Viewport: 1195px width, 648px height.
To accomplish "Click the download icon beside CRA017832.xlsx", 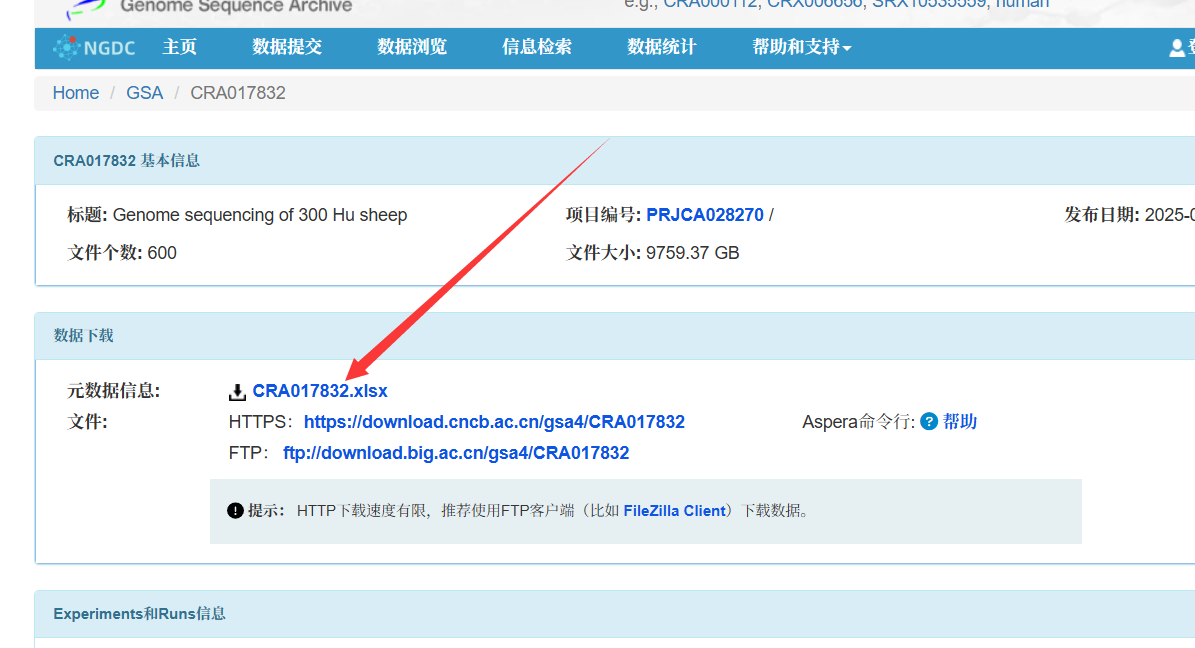I will 237,392.
